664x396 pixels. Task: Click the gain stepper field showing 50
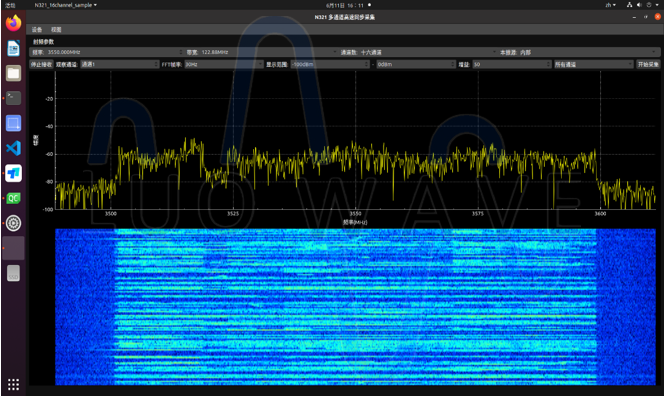tap(512, 64)
